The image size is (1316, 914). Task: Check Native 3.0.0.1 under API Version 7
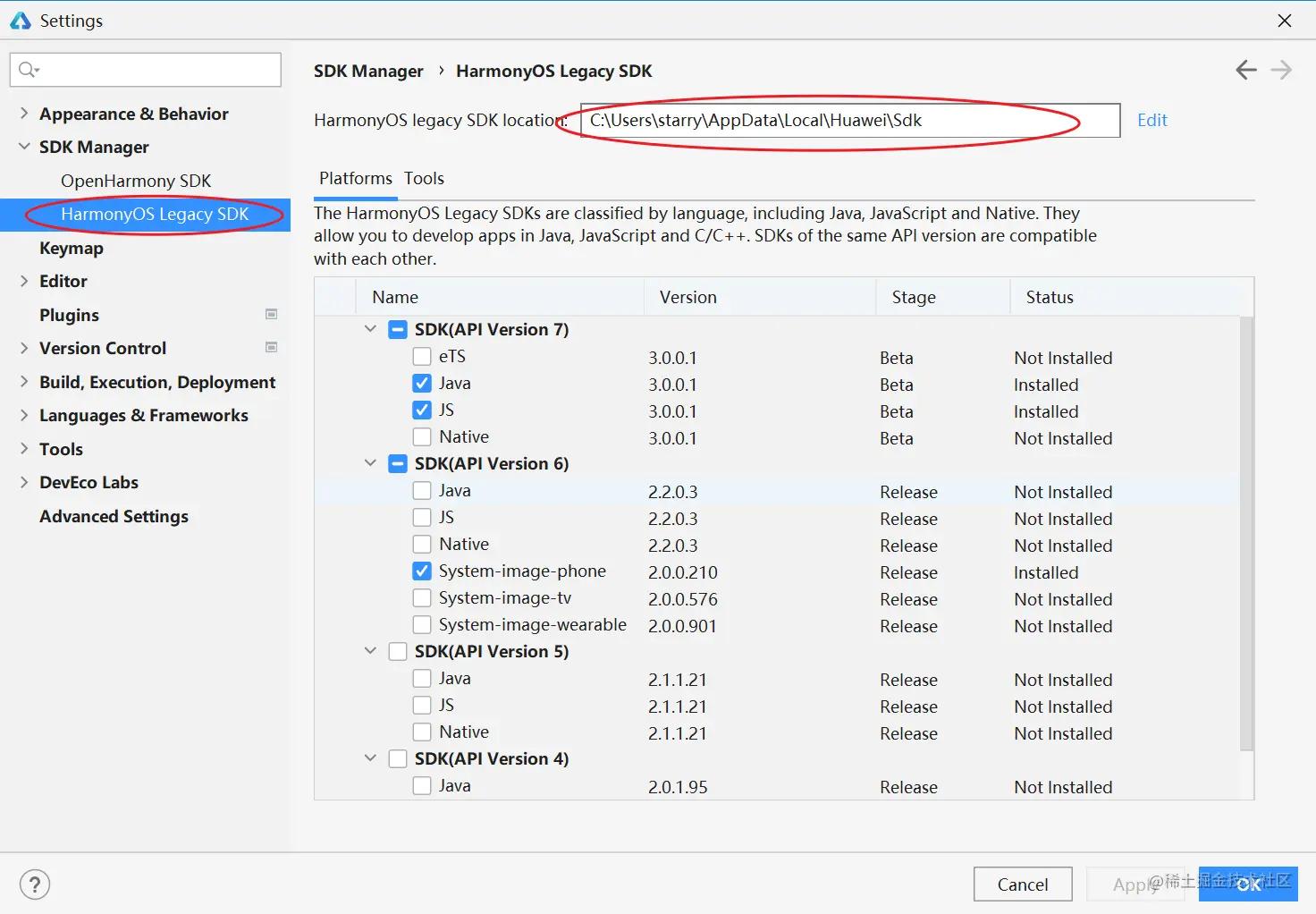pyautogui.click(x=422, y=436)
